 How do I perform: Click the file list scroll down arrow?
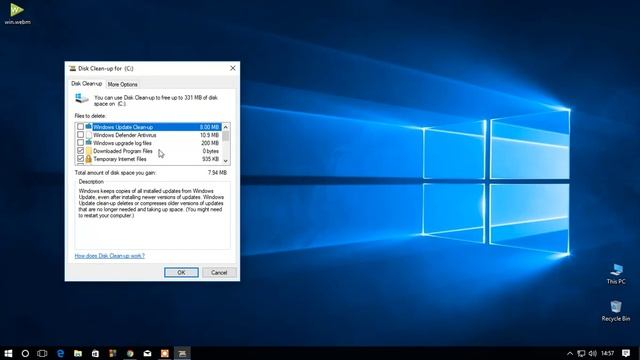pyautogui.click(x=226, y=161)
